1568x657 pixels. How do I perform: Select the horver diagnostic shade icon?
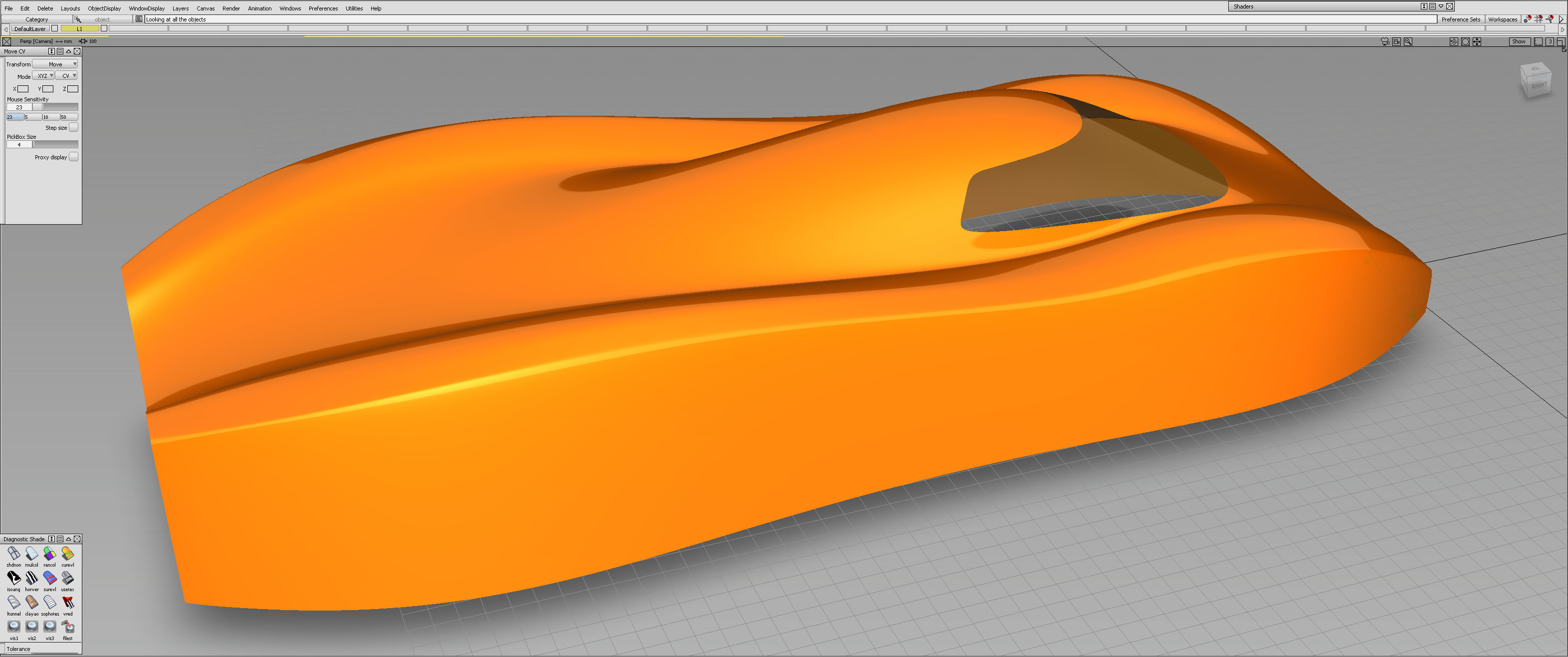pyautogui.click(x=31, y=578)
